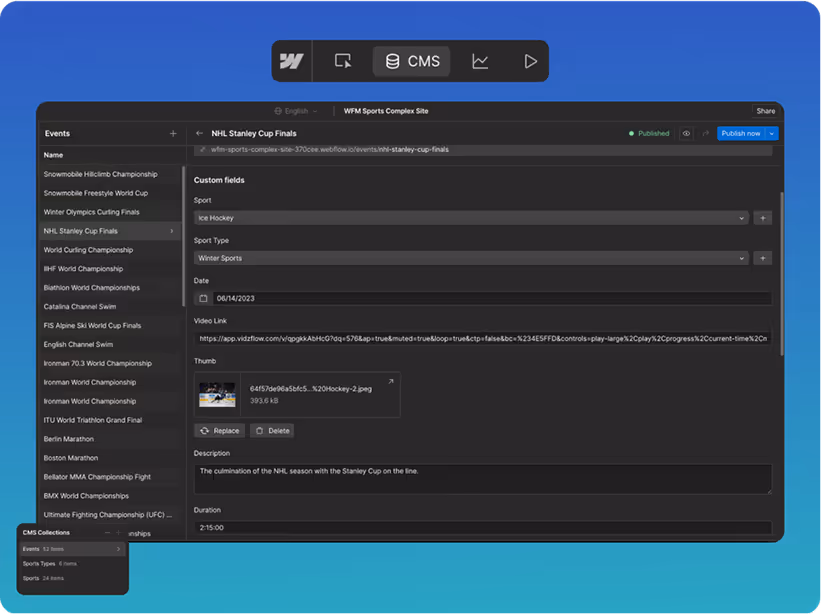
Task: Click the preview play icon
Action: click(x=530, y=61)
